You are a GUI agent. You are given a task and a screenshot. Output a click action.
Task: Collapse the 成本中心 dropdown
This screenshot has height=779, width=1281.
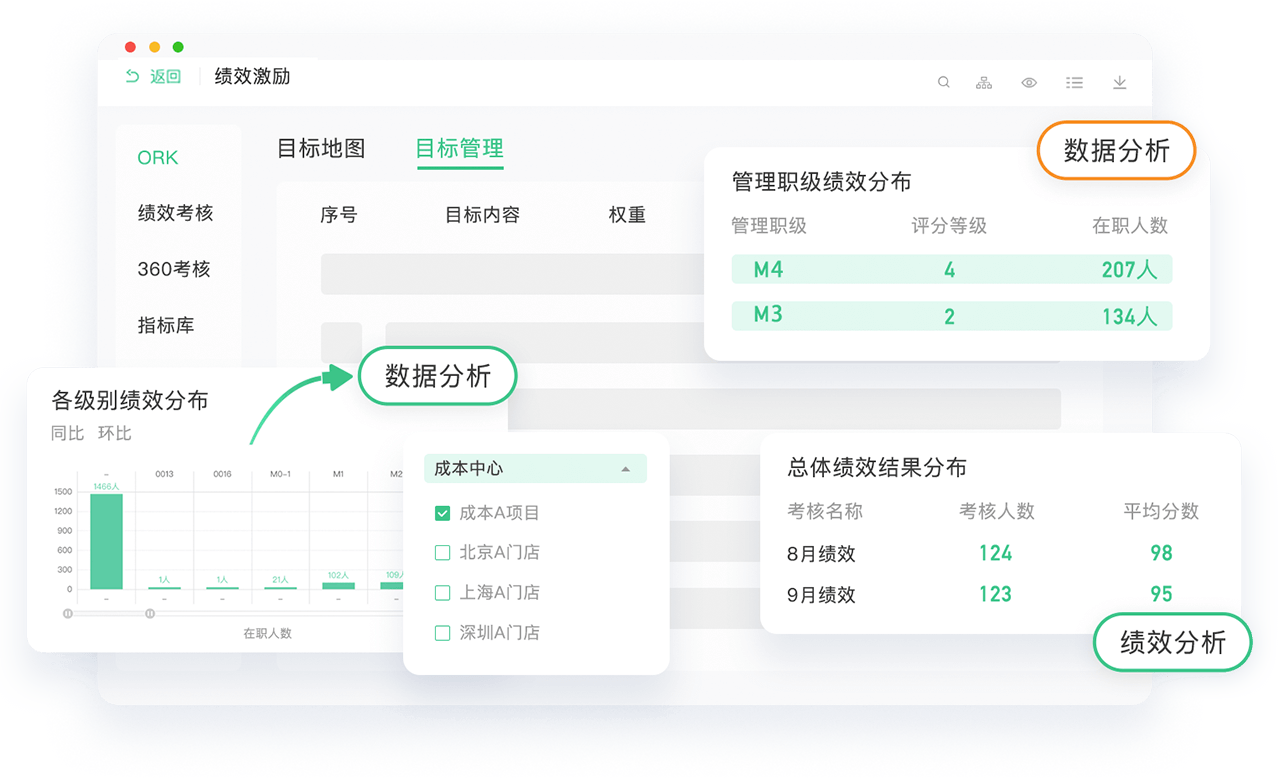(x=626, y=469)
